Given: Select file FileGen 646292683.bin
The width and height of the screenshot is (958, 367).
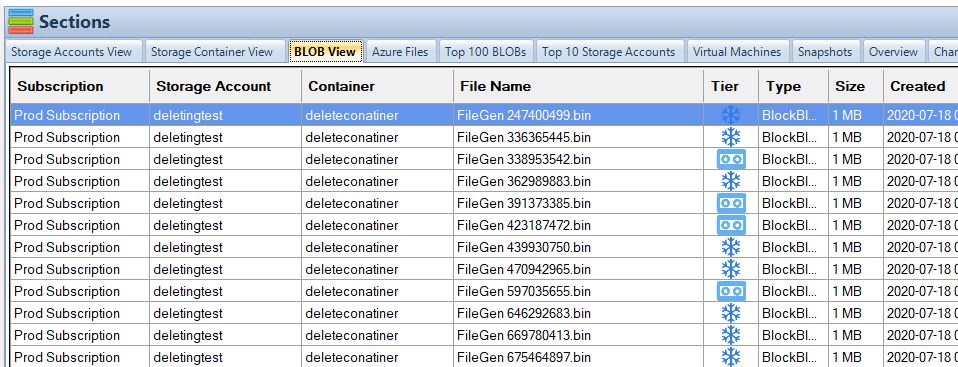Looking at the screenshot, I should click(x=524, y=313).
